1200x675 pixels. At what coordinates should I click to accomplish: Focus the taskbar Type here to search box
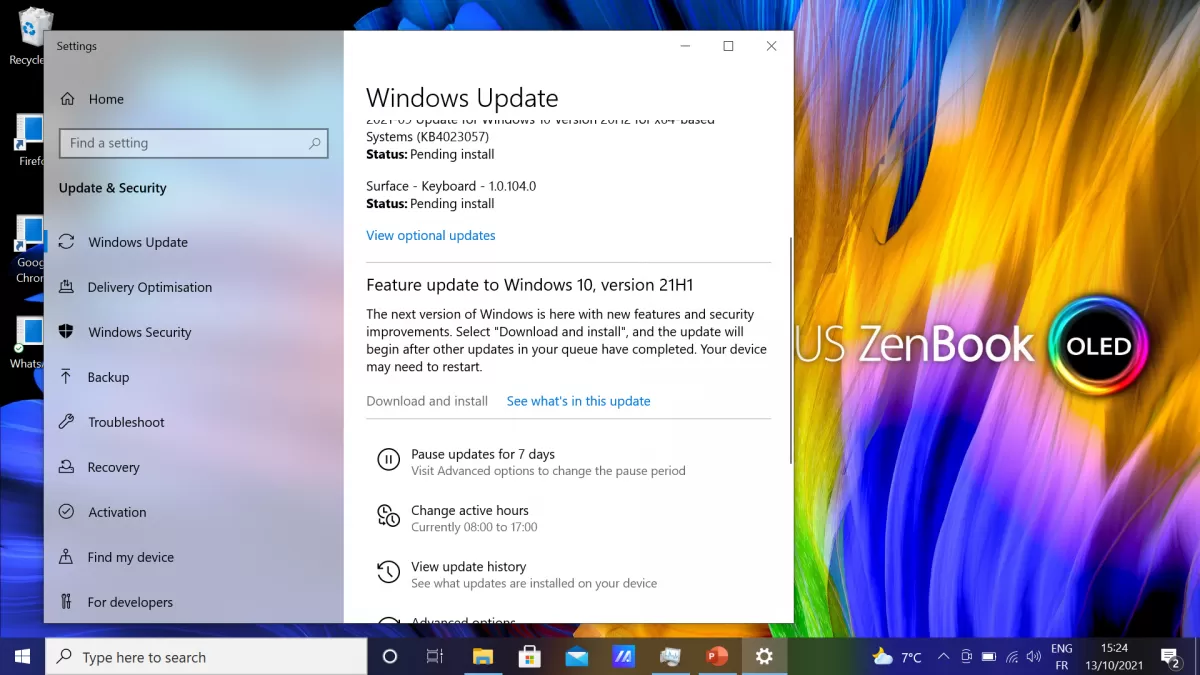click(x=206, y=657)
